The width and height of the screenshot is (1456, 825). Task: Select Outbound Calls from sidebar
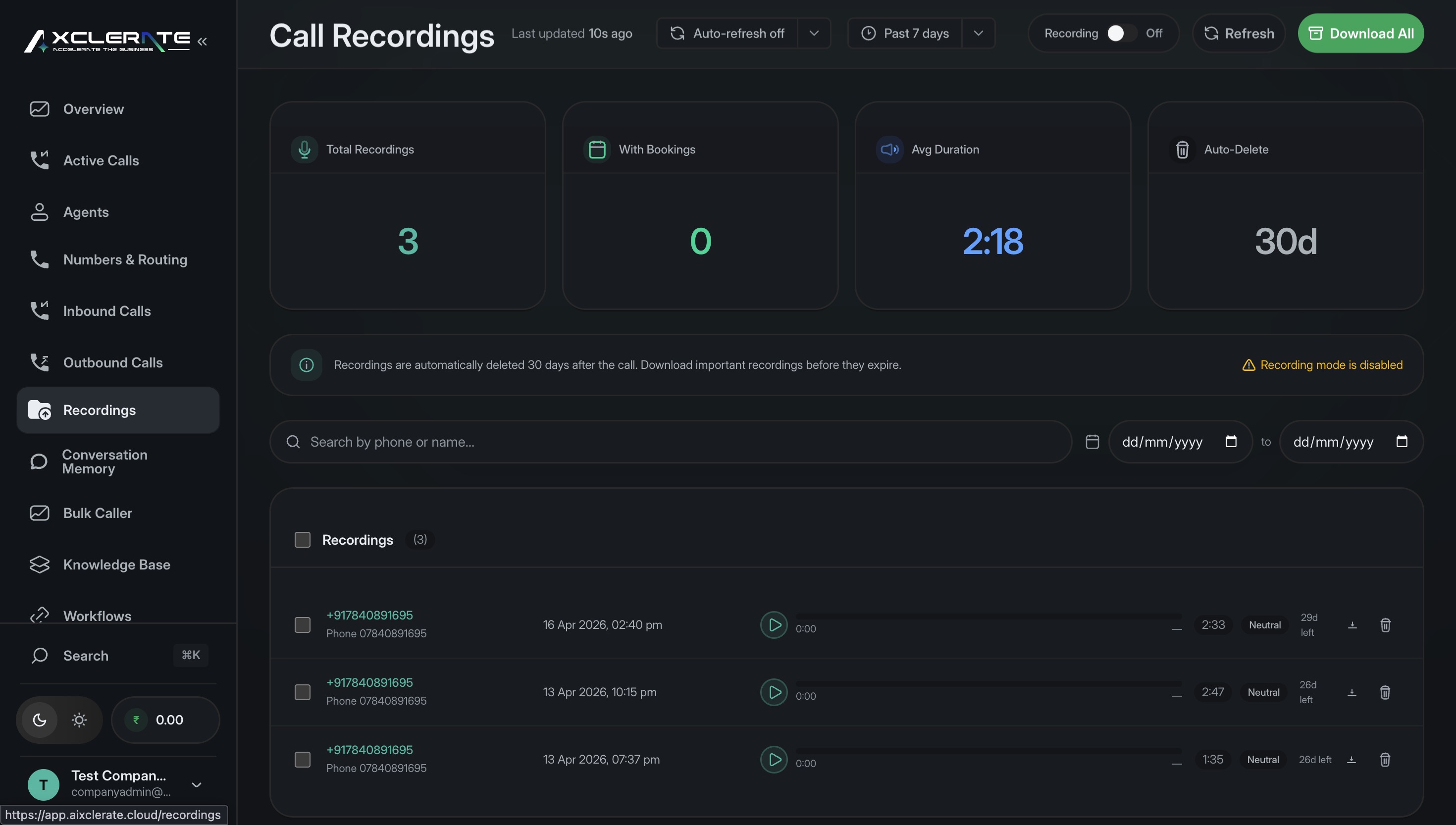112,362
